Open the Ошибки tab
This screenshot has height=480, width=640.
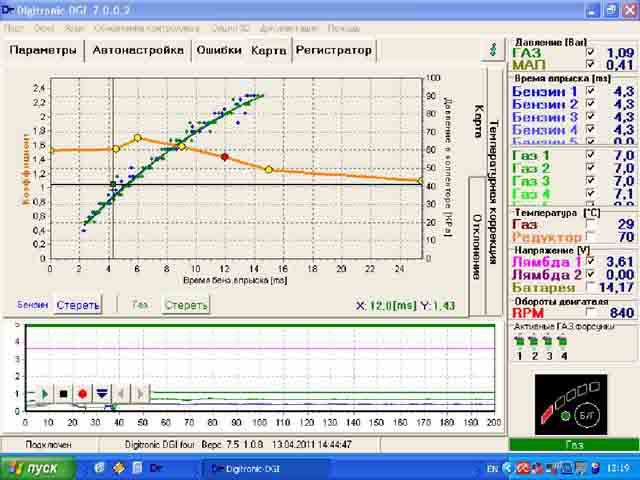click(x=218, y=50)
